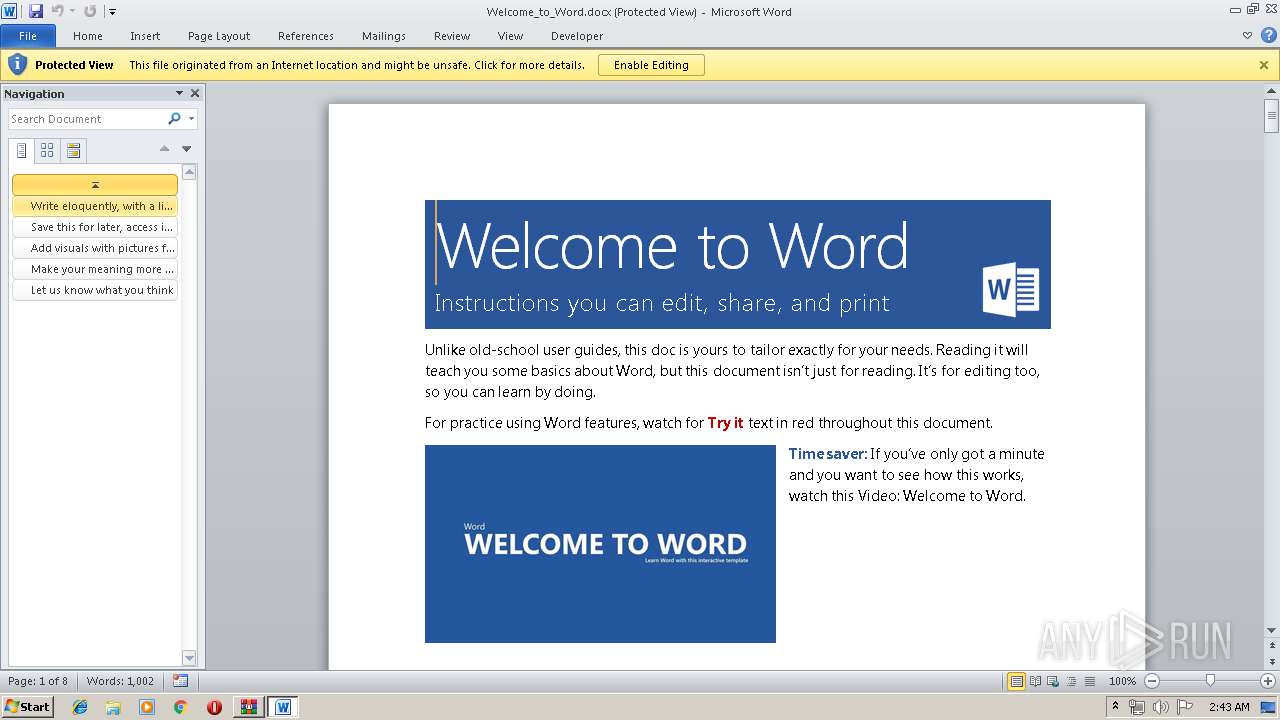
Task: Open the undo history dropdown arrow
Action: [72, 12]
